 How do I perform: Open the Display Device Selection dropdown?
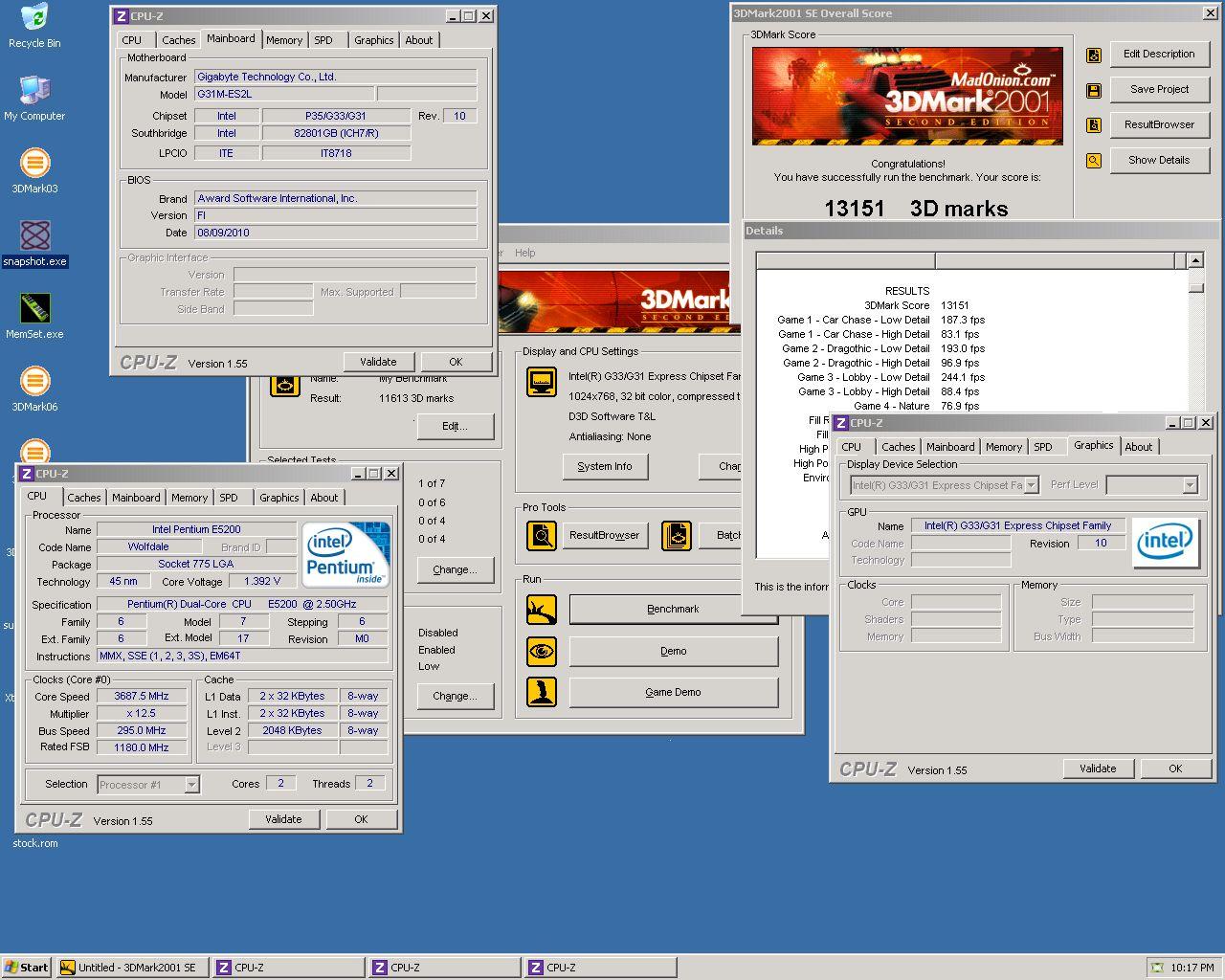(1031, 485)
